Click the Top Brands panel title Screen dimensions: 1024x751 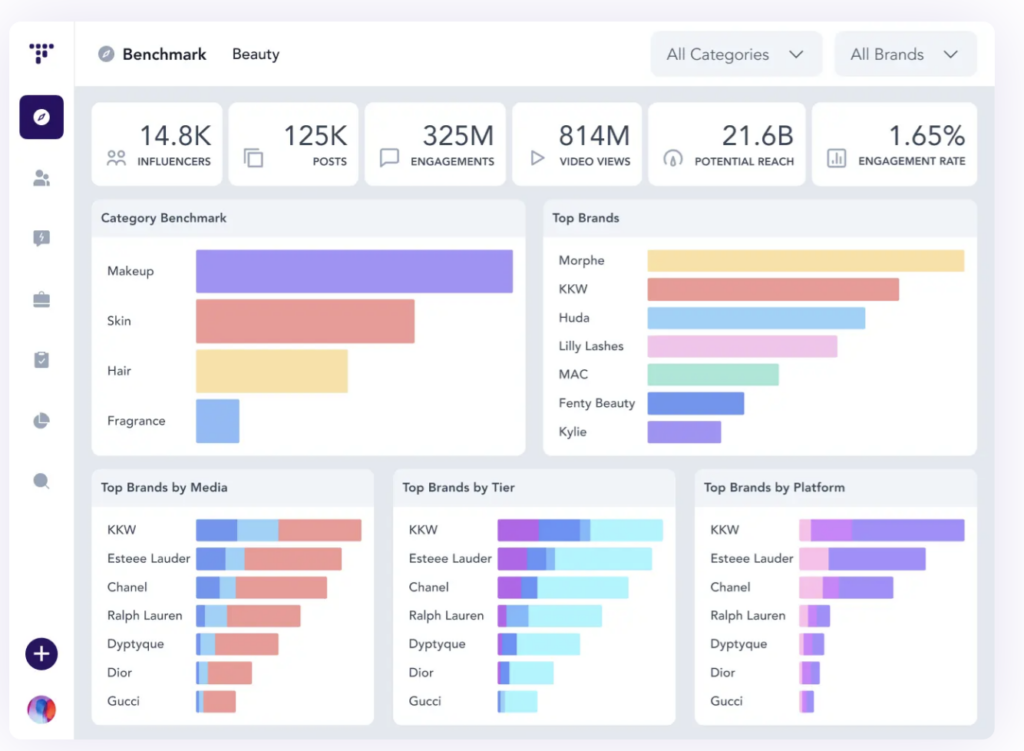tap(585, 218)
